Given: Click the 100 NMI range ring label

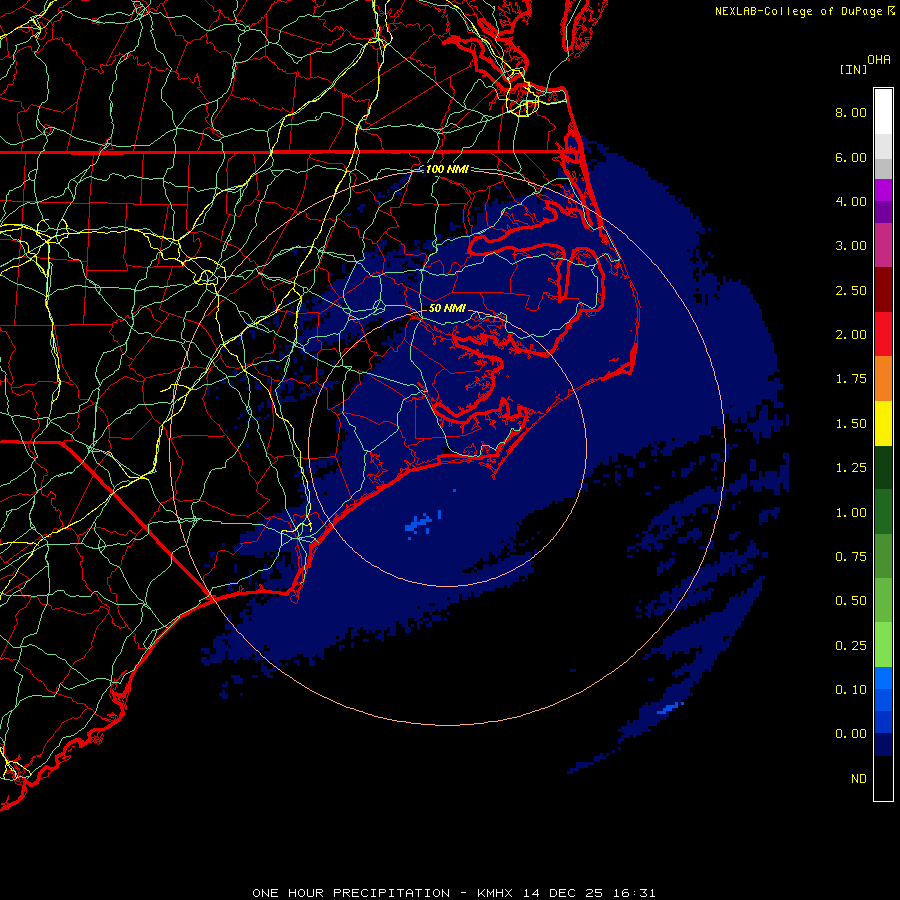Looking at the screenshot, I should point(447,169).
